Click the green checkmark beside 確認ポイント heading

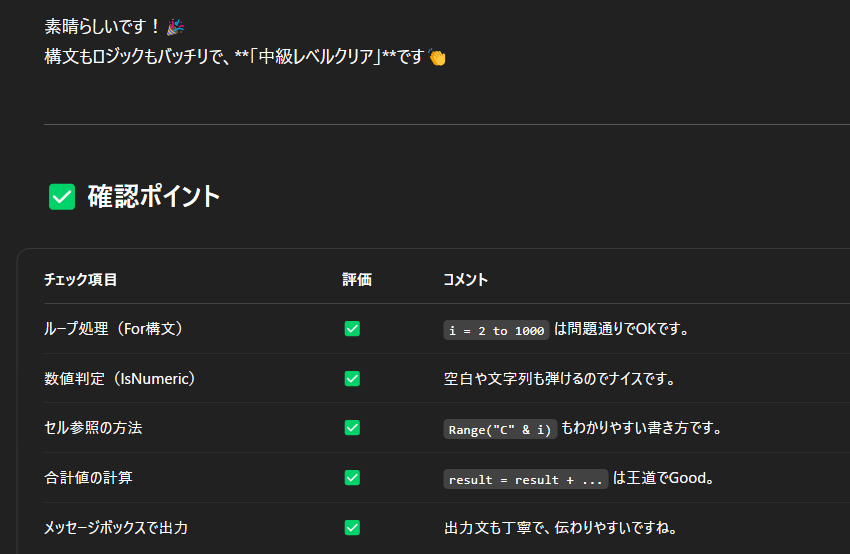pyautogui.click(x=62, y=197)
